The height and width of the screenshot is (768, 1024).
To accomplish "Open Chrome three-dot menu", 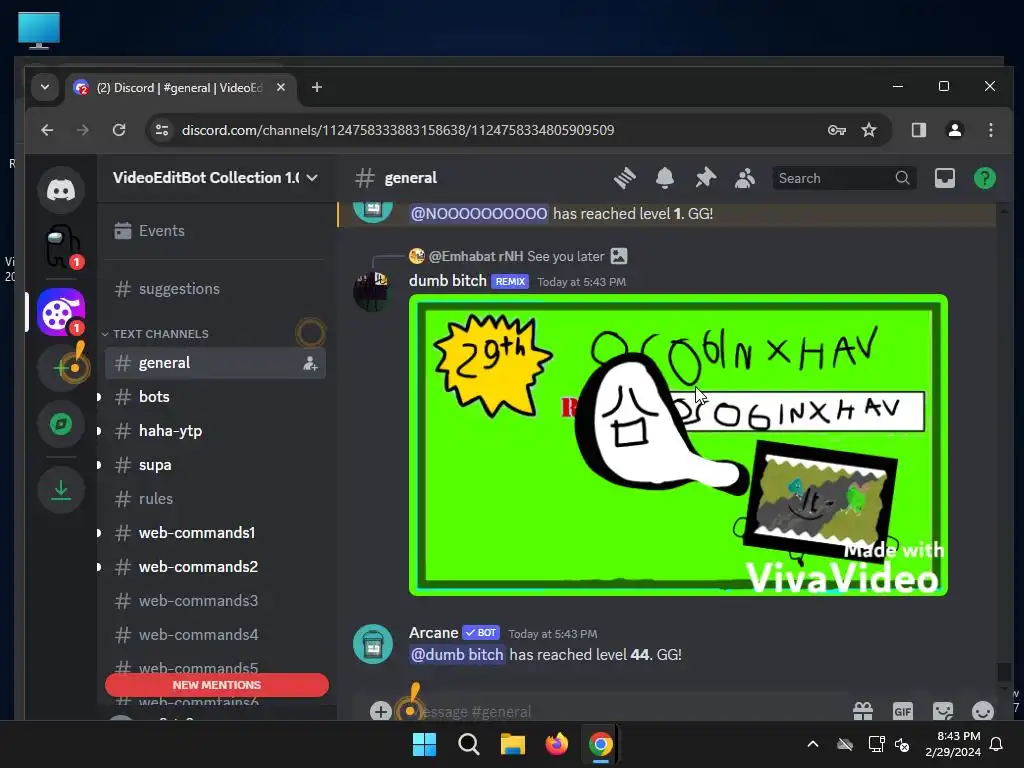I will coord(991,130).
